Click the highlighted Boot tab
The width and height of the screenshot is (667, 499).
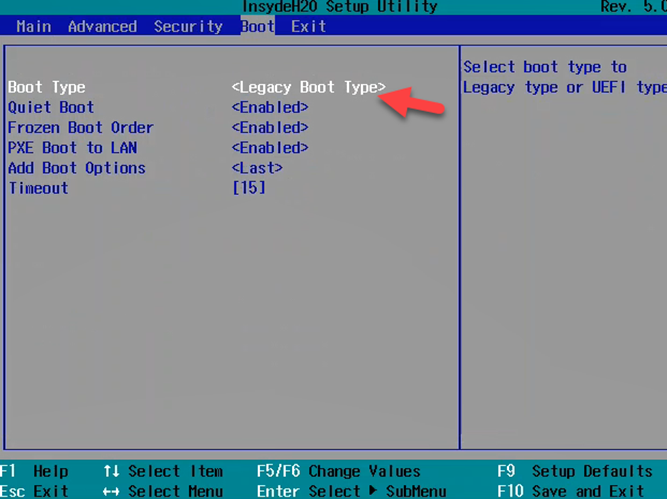point(257,26)
